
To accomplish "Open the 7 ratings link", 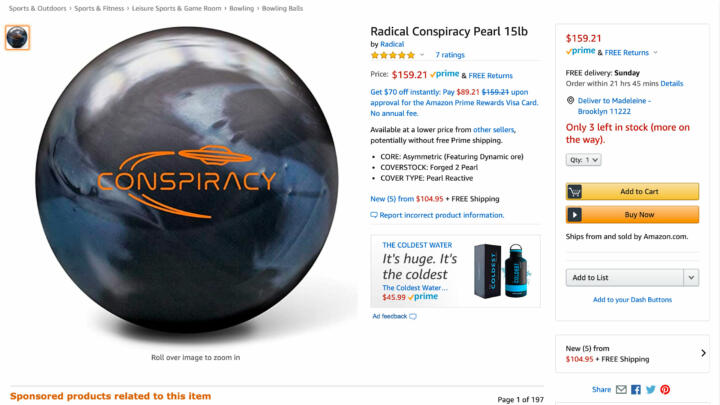I will (450, 55).
